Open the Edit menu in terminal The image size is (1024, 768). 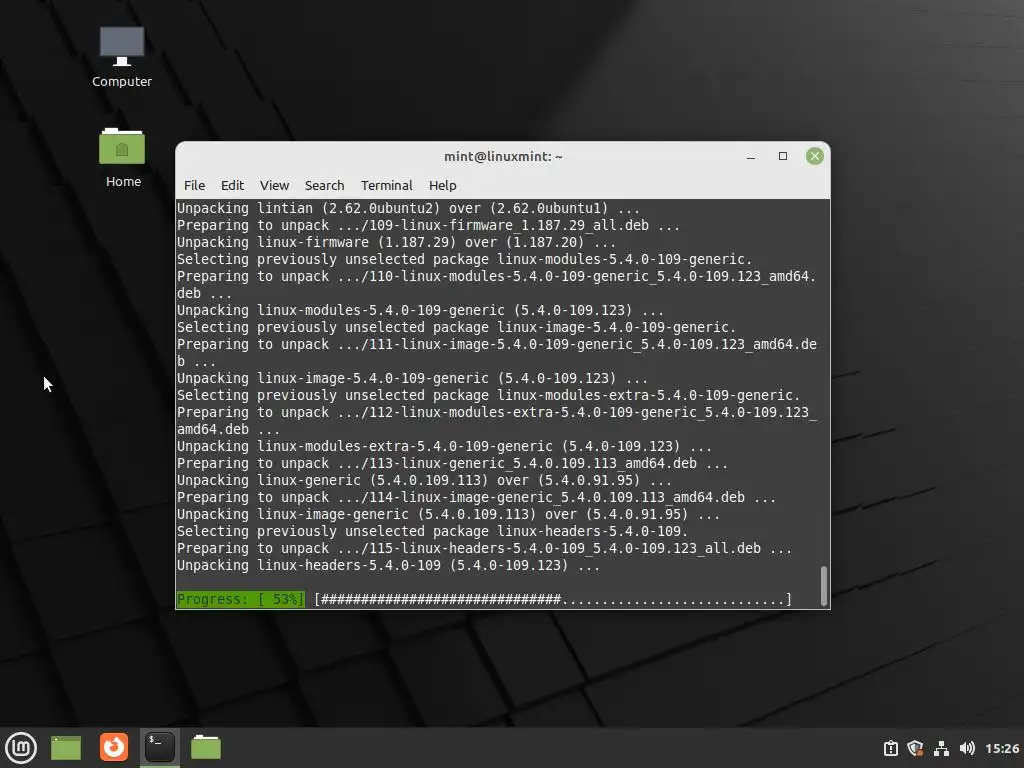(232, 185)
